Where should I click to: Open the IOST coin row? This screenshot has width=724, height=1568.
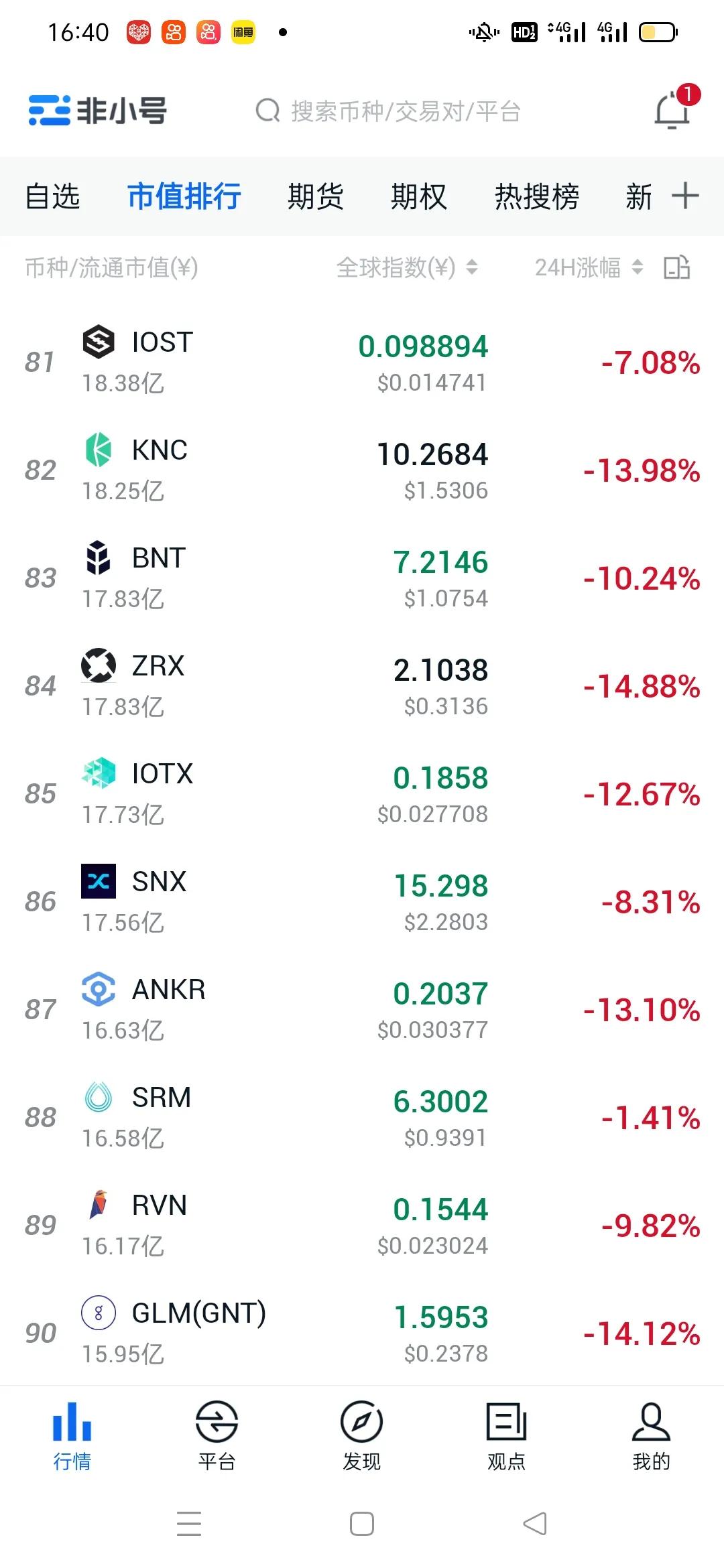coord(362,362)
